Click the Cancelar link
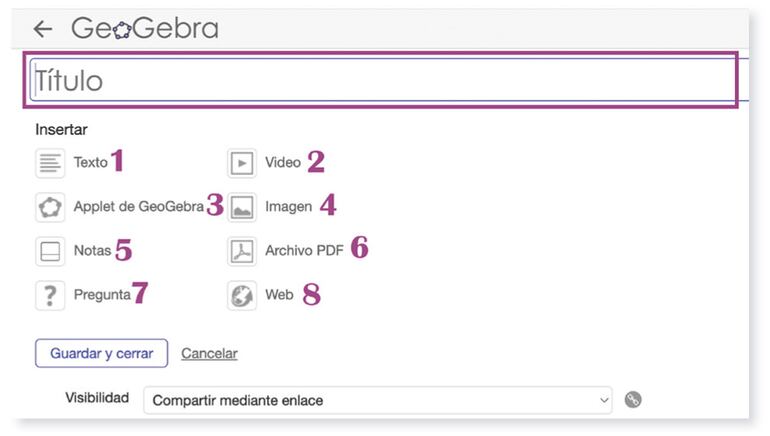This screenshot has height=436, width=770. click(x=209, y=353)
